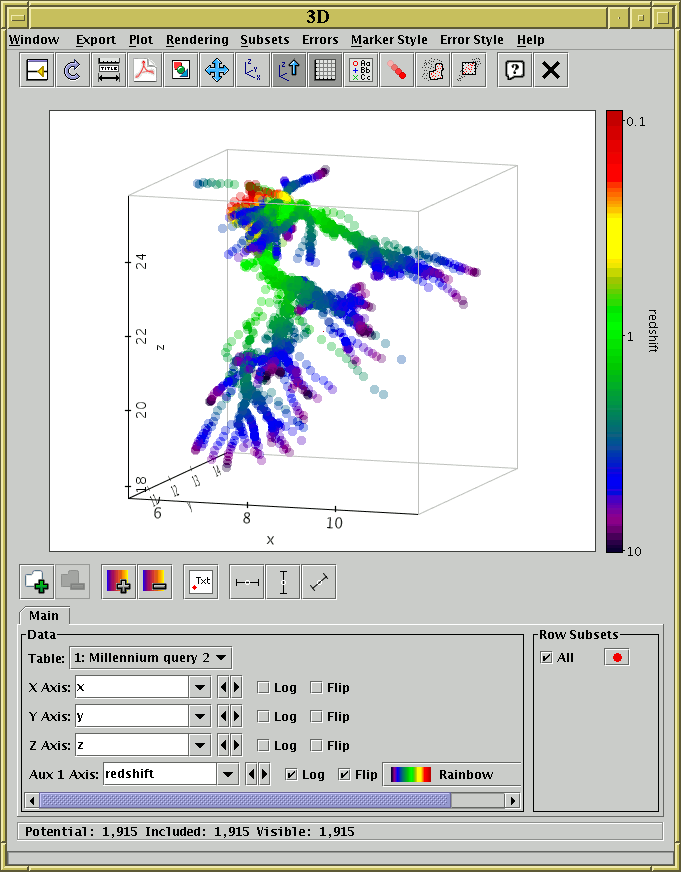Enable Log checkbox for X Axis
681x872 pixels.
pyautogui.click(x=264, y=688)
